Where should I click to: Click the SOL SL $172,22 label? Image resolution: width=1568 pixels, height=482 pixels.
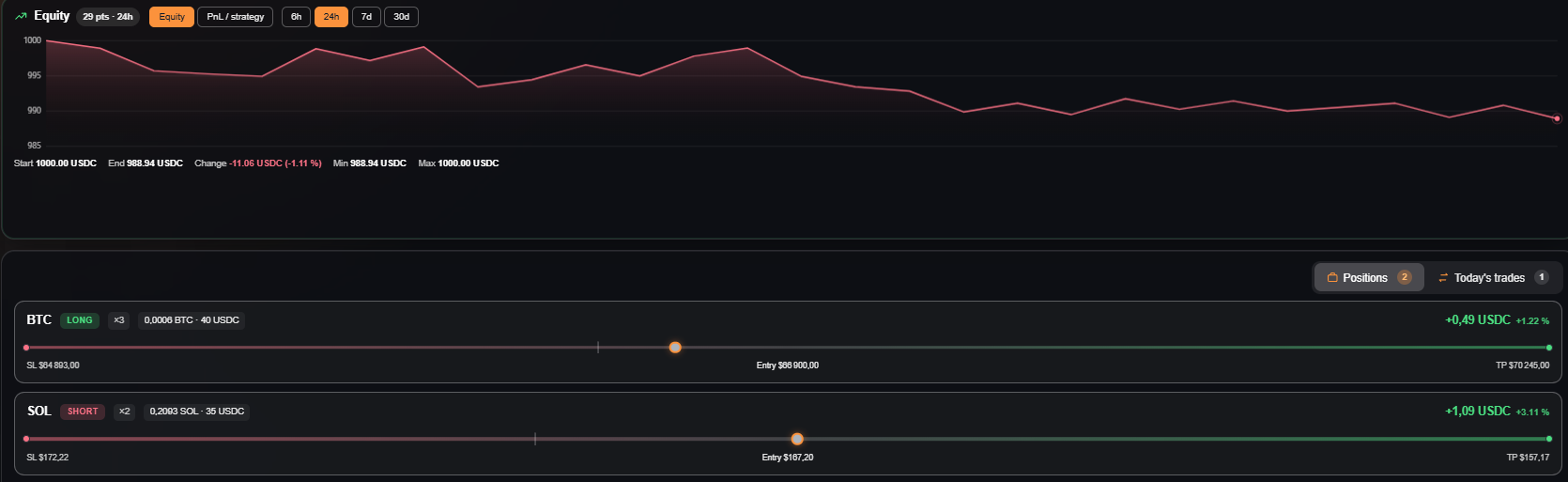(47, 458)
